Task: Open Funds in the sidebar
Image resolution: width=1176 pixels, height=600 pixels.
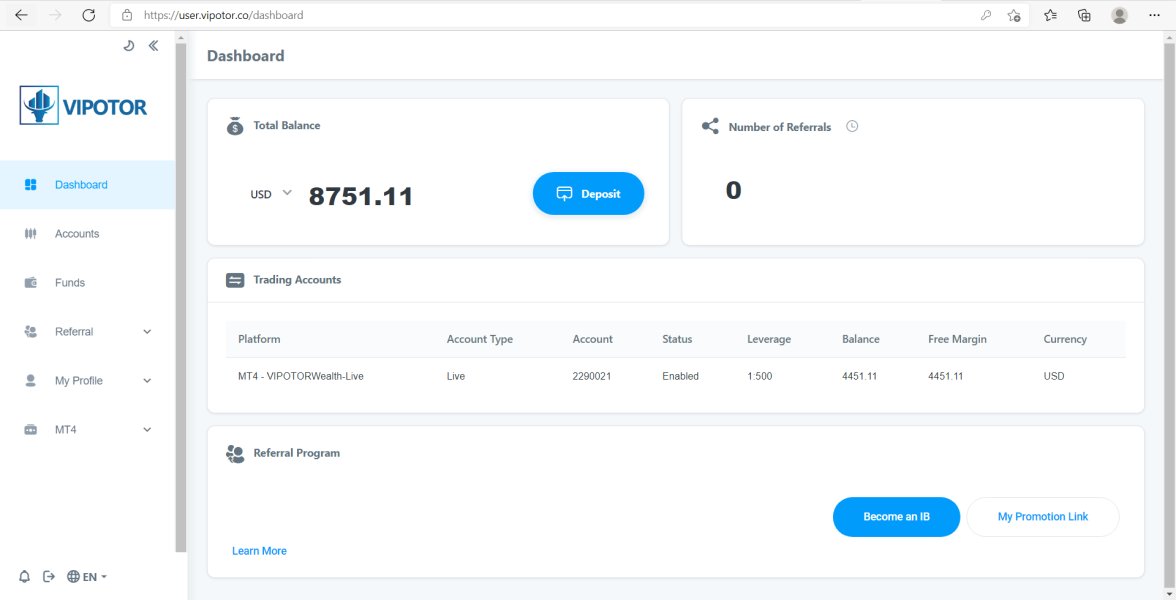Action: (x=70, y=283)
